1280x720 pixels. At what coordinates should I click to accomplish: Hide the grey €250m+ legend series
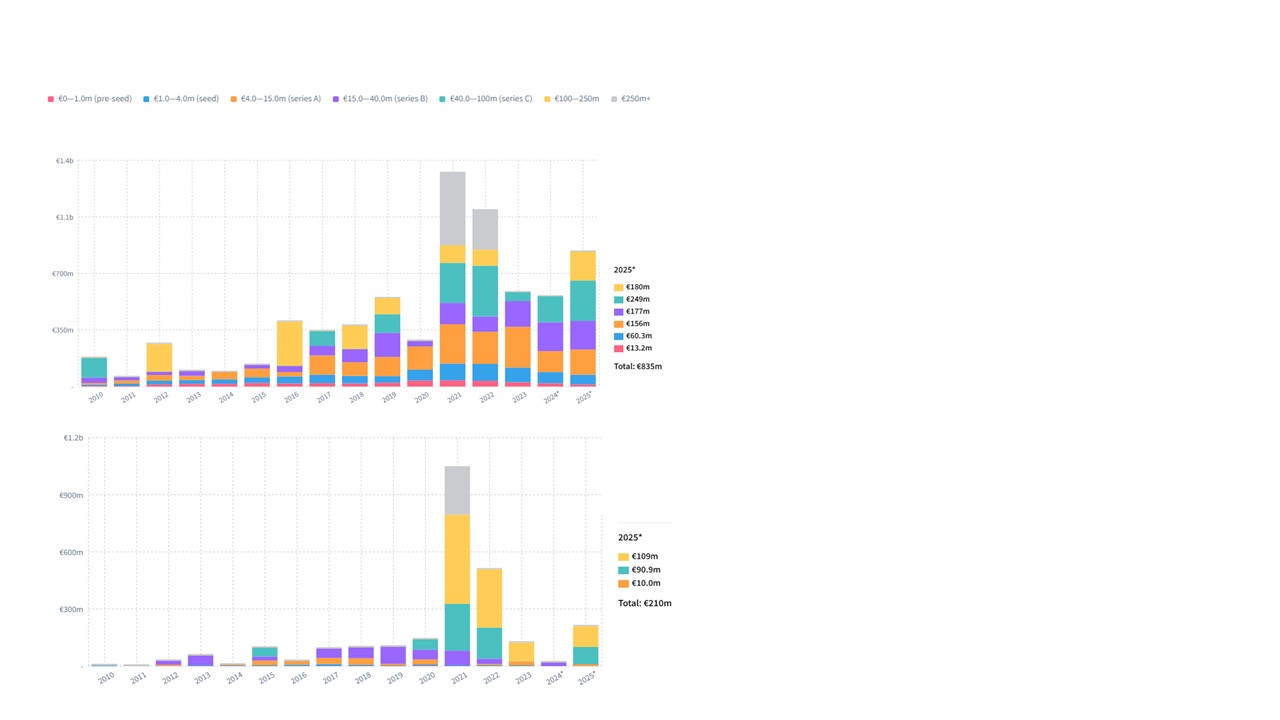pos(635,99)
